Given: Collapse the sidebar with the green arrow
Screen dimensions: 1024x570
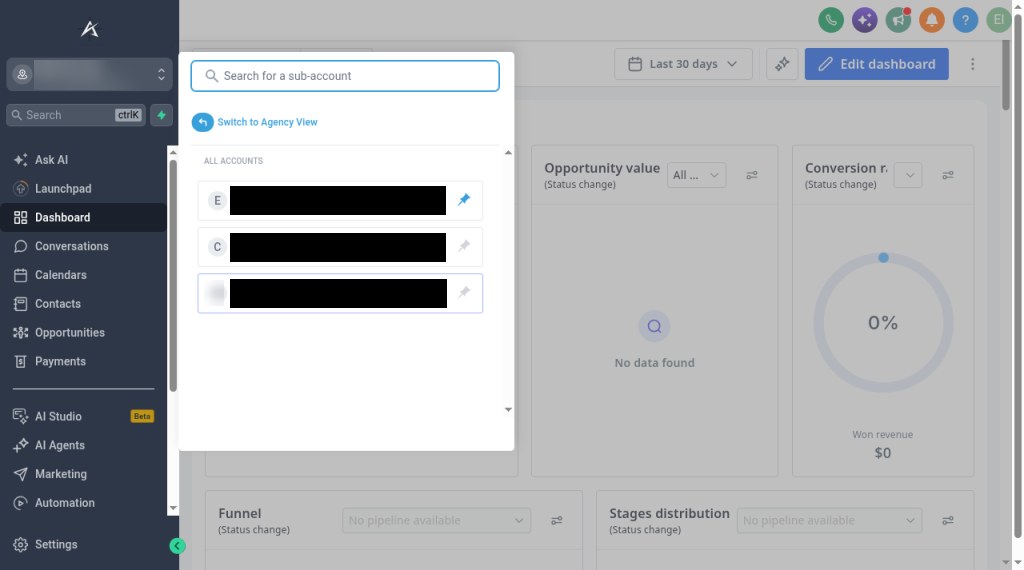Looking at the screenshot, I should [177, 546].
